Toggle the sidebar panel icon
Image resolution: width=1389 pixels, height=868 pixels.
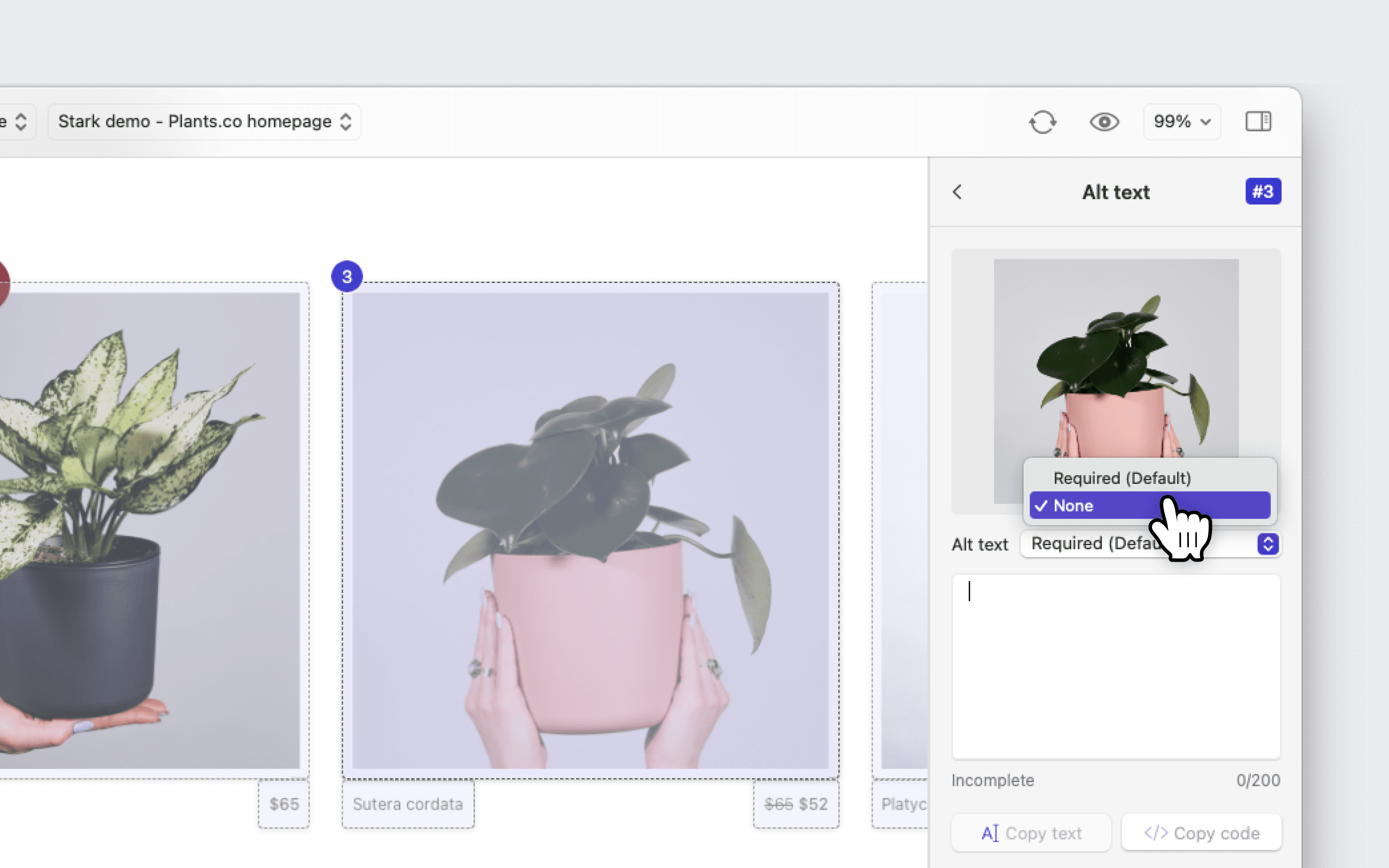(1258, 122)
